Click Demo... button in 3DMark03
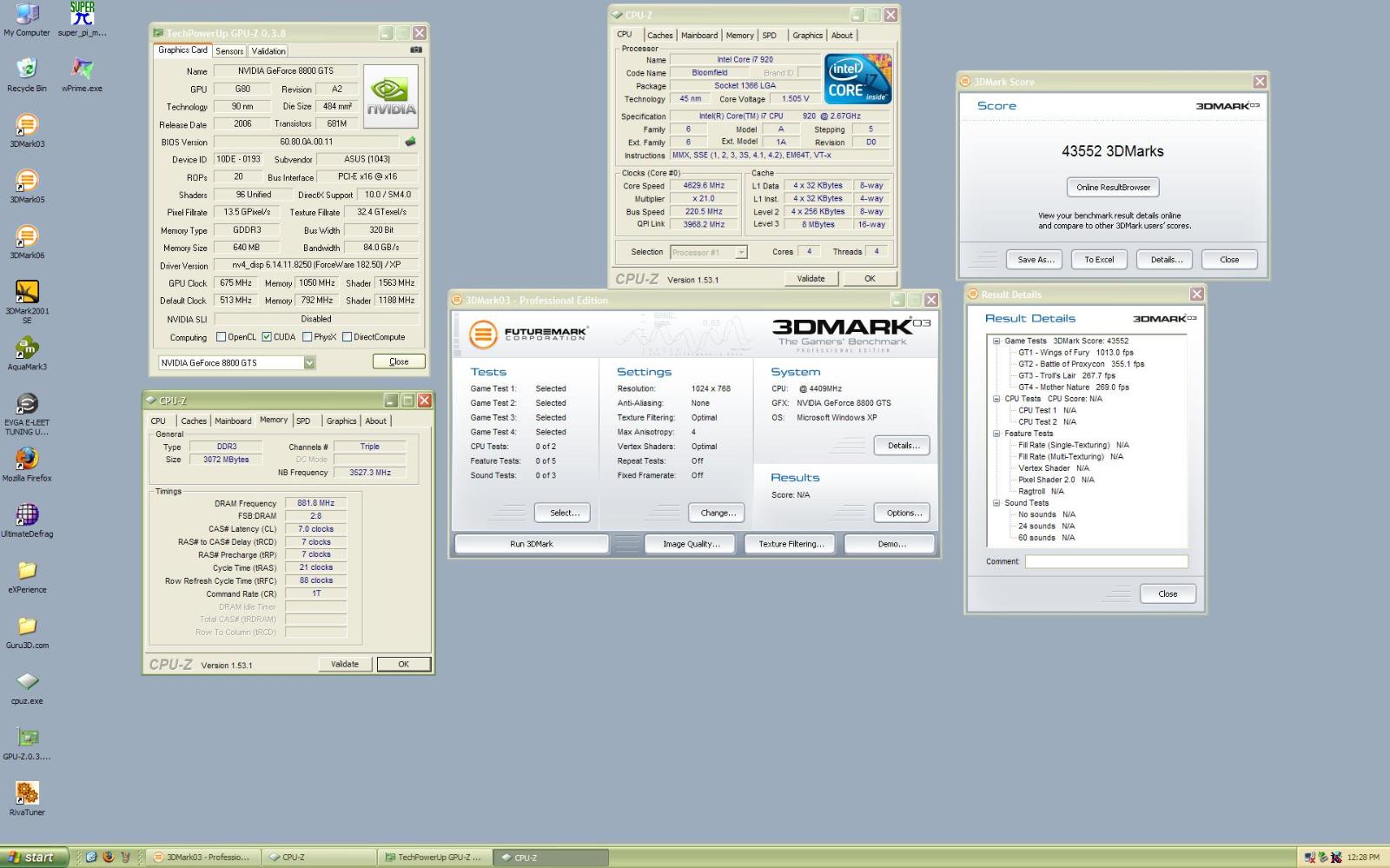Screen dimensions: 1390x868 tap(890, 544)
